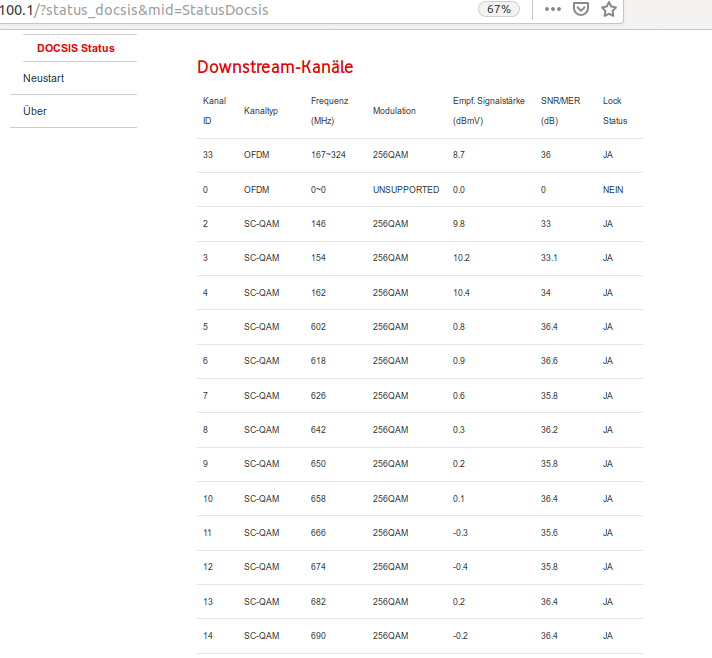Click the URL address bar text
This screenshot has height=658, width=712.
[134, 10]
